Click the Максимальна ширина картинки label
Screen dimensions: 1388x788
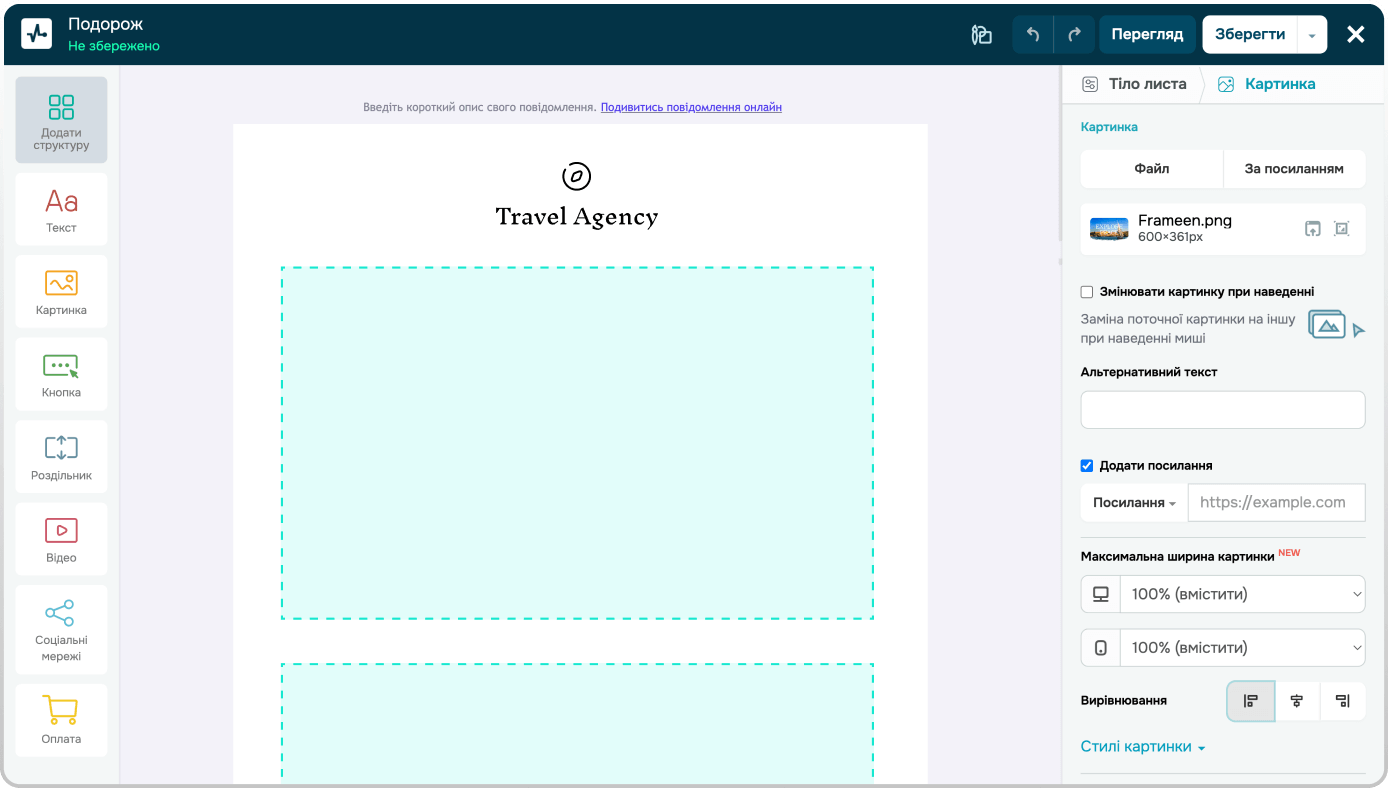point(1178,556)
